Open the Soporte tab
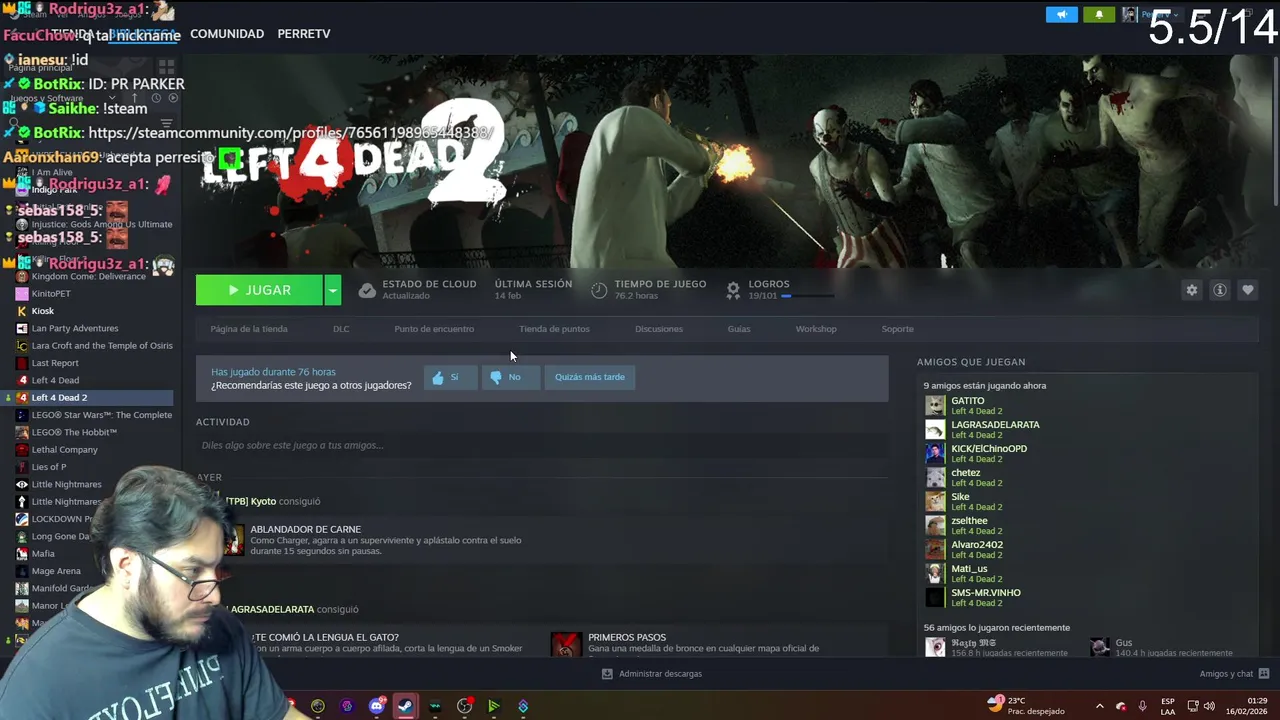This screenshot has height=720, width=1280. coord(897,329)
